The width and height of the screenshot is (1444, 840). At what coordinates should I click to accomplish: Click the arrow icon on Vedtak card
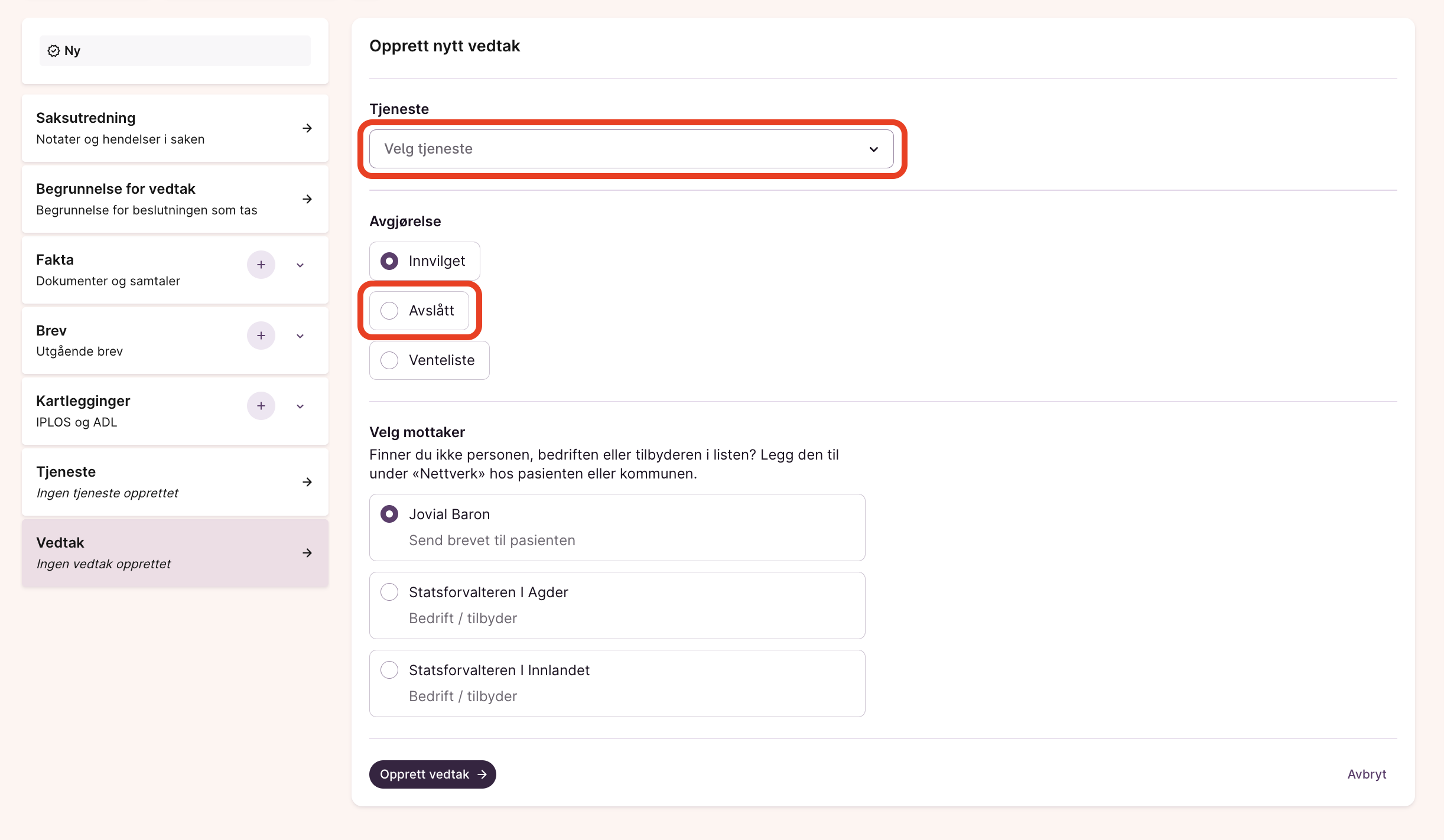click(x=307, y=553)
